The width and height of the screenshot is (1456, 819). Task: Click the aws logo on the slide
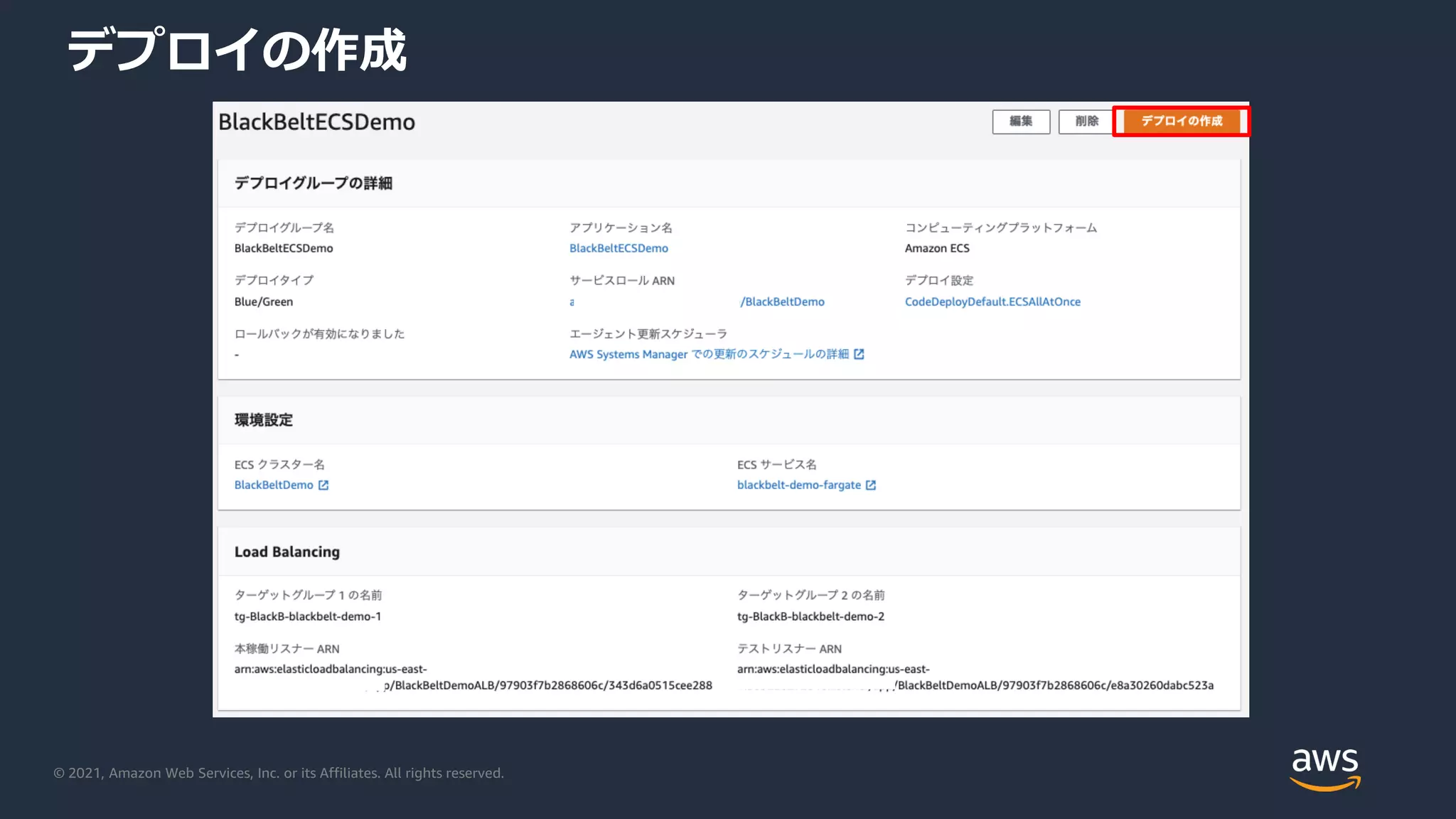(x=1324, y=769)
